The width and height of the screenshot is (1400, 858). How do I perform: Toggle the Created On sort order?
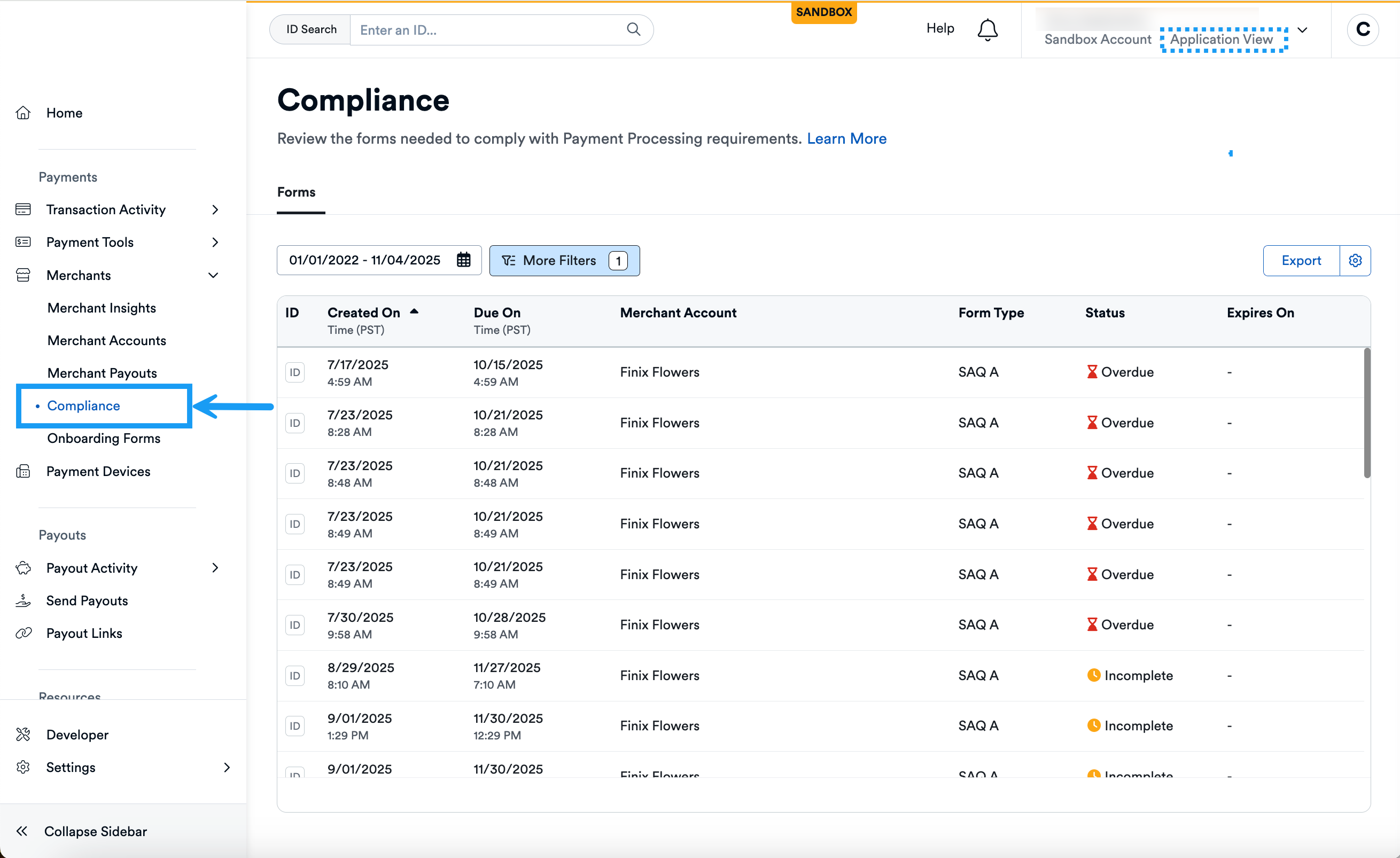[x=415, y=311]
